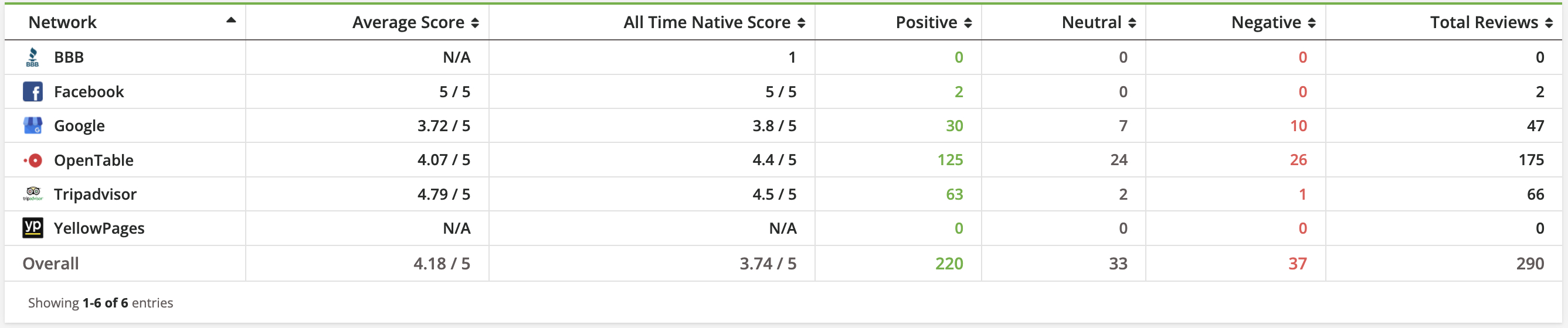Select OpenTable negative count 26
The image size is (1568, 328).
1298,160
